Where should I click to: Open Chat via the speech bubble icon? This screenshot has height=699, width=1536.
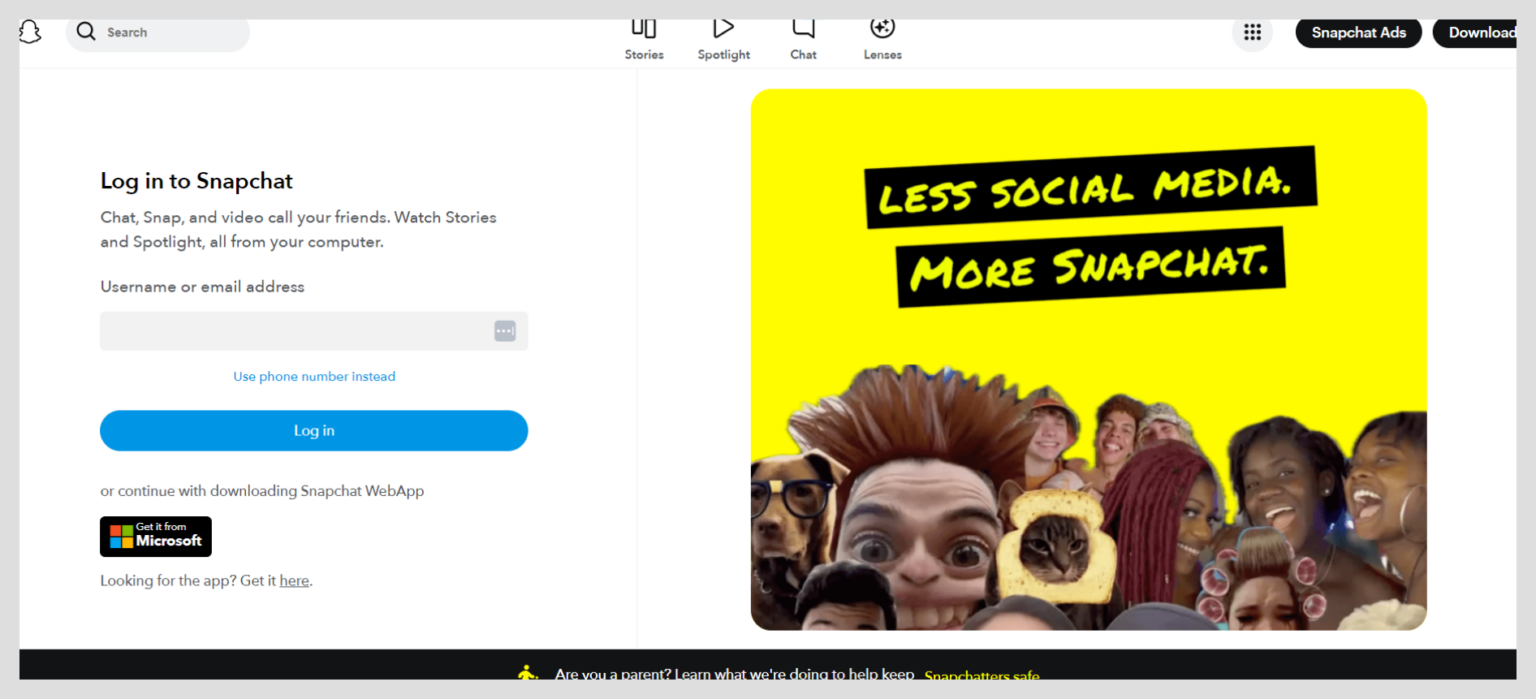[x=802, y=28]
